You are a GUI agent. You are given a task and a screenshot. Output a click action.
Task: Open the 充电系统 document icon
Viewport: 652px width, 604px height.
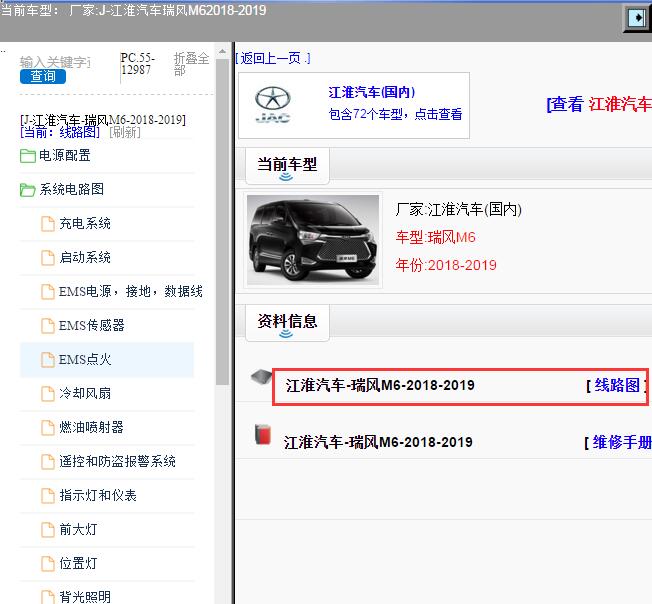point(48,224)
